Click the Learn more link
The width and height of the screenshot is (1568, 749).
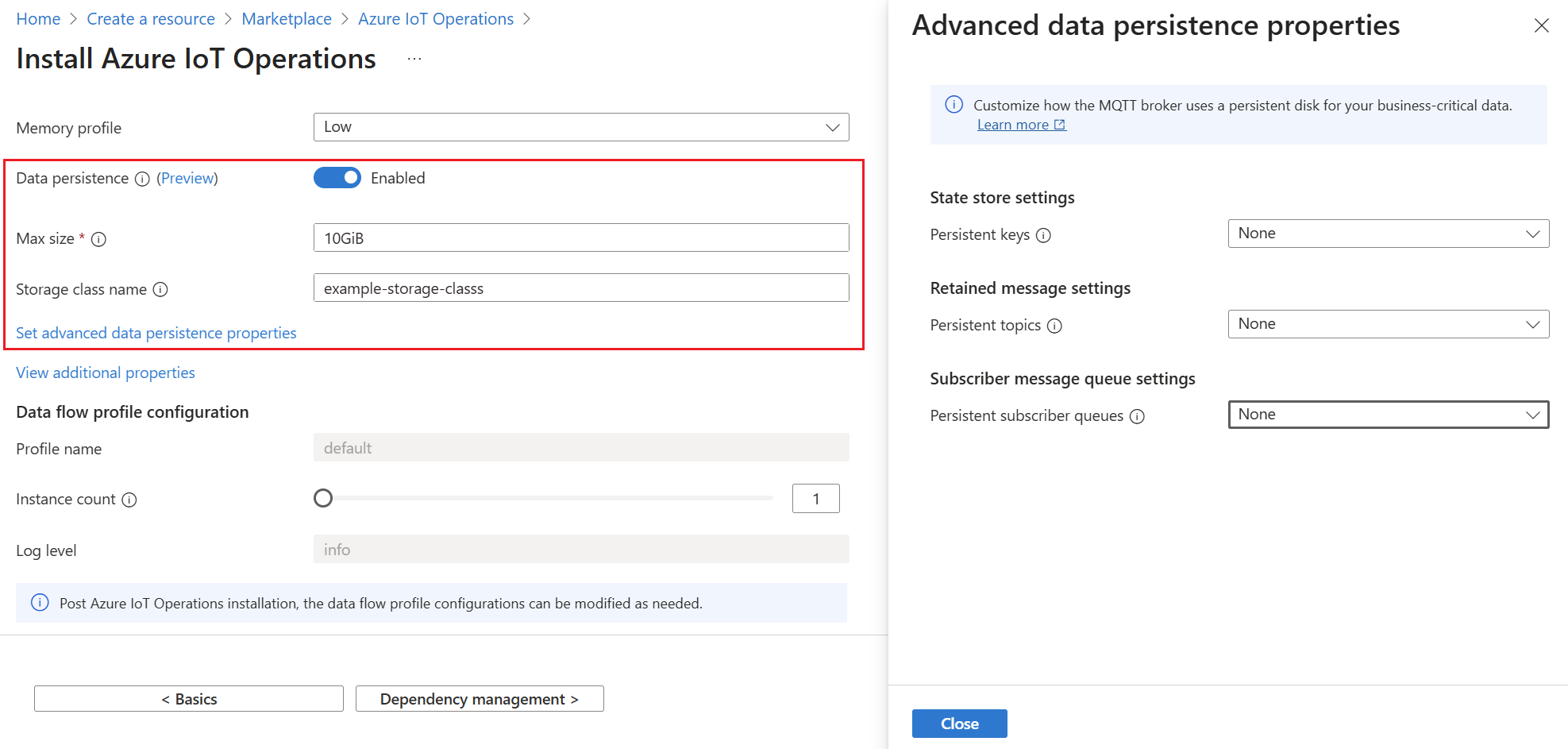[x=1015, y=124]
